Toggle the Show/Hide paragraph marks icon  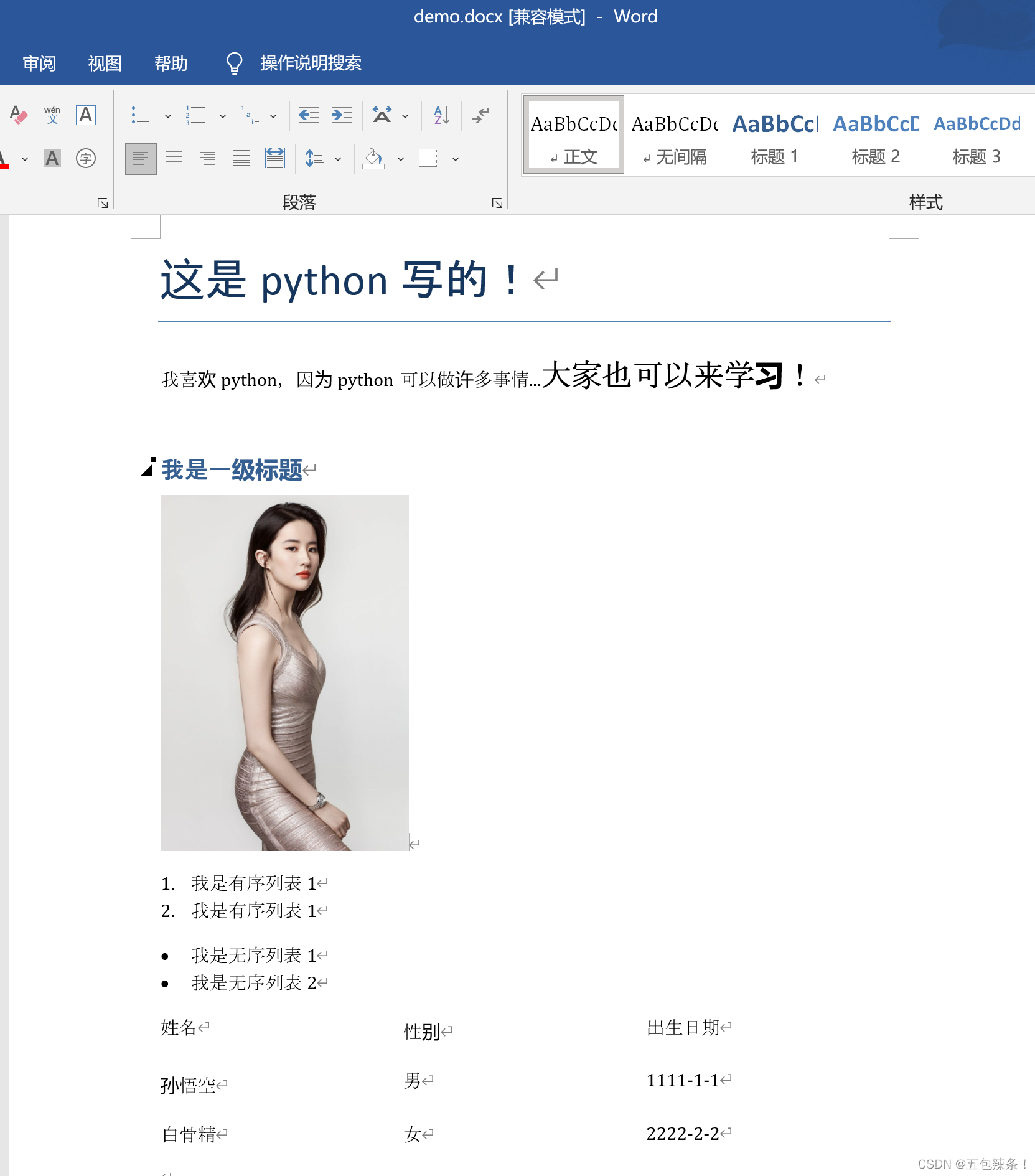coord(480,115)
